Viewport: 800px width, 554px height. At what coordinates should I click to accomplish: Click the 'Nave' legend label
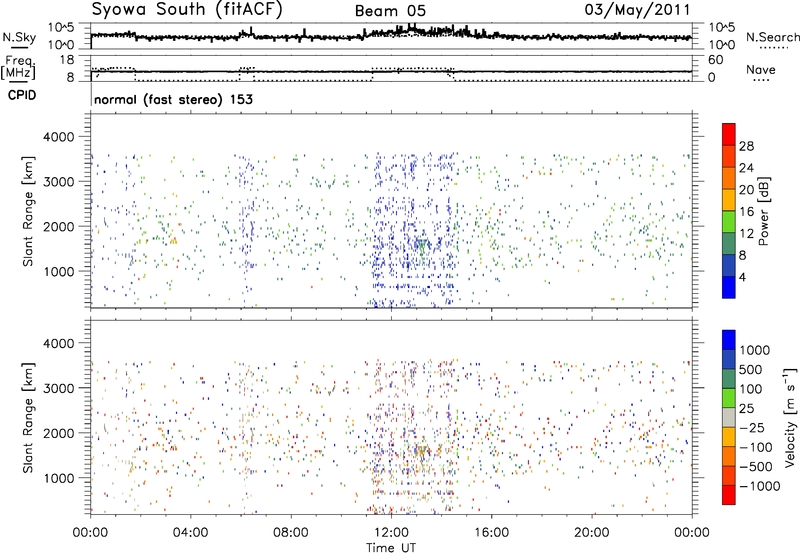[761, 70]
